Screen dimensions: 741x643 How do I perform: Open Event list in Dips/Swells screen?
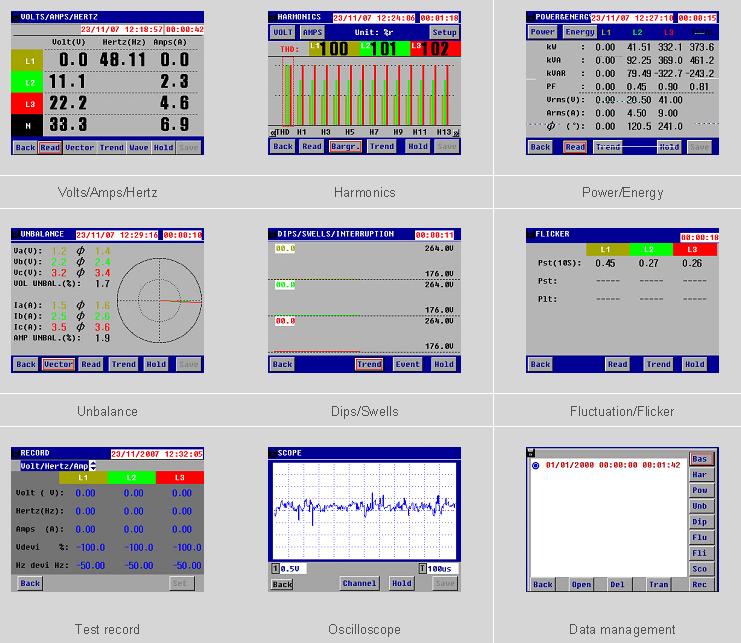click(x=407, y=364)
